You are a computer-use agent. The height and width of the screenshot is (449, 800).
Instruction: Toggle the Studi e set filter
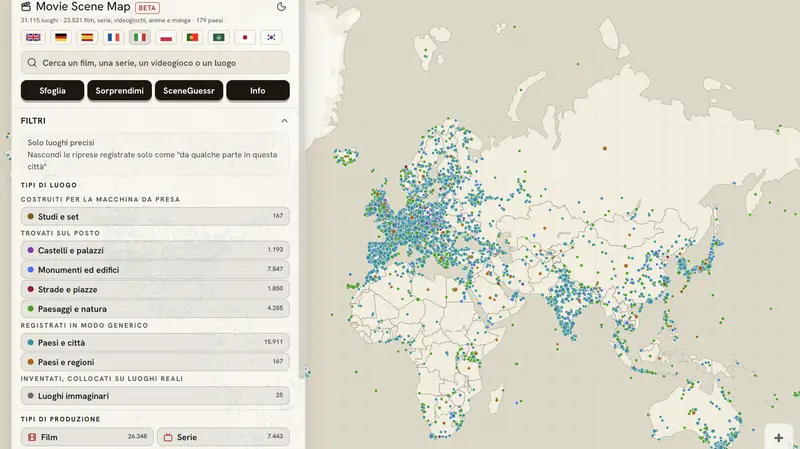[155, 216]
